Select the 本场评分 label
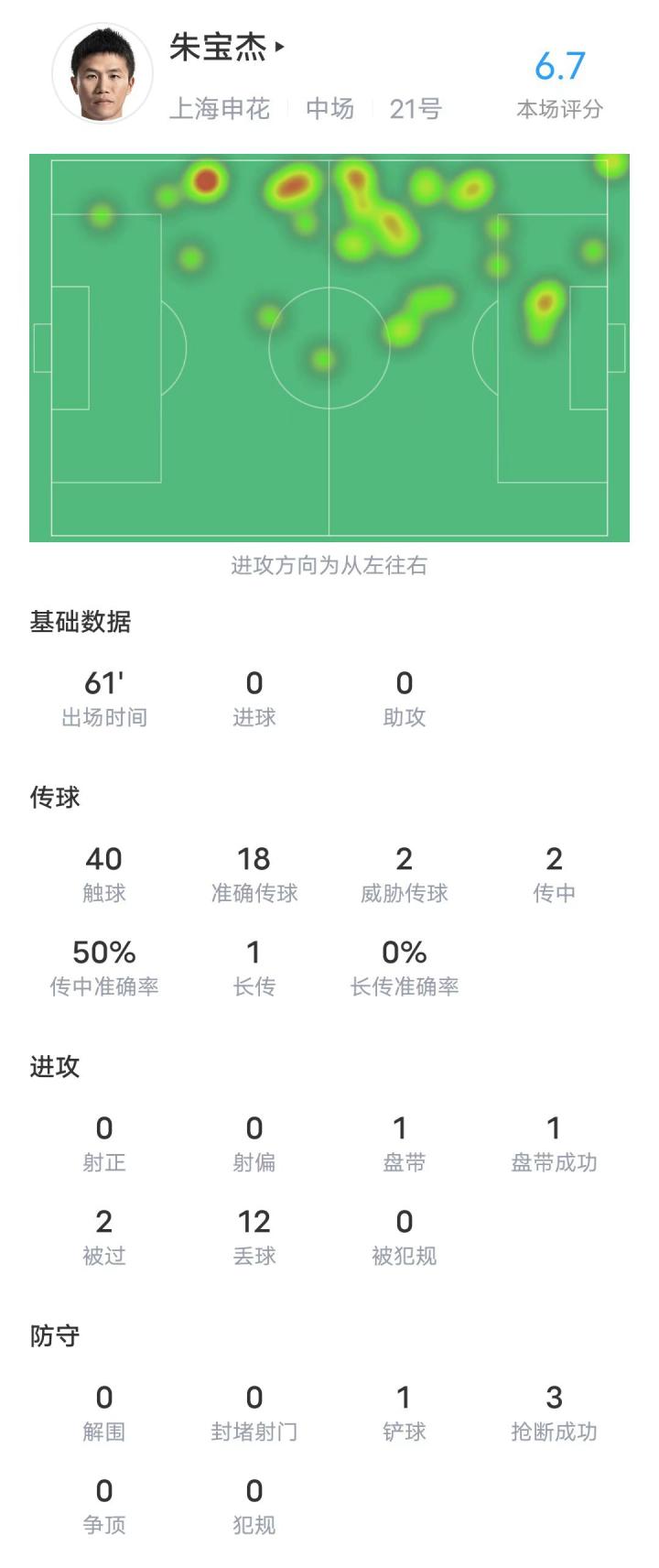The height and width of the screenshot is (1568, 659). click(559, 110)
